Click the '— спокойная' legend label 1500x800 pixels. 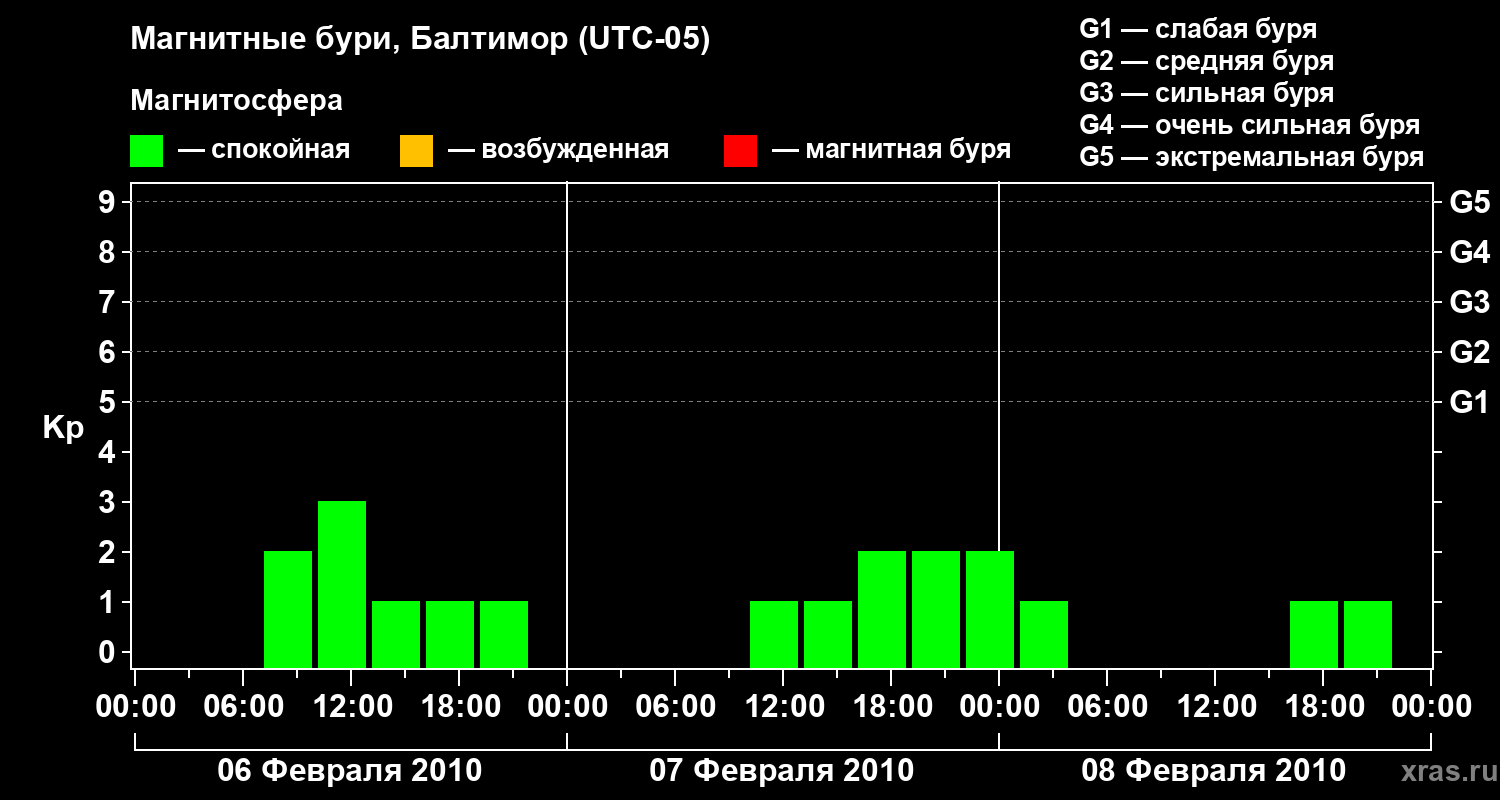point(264,150)
